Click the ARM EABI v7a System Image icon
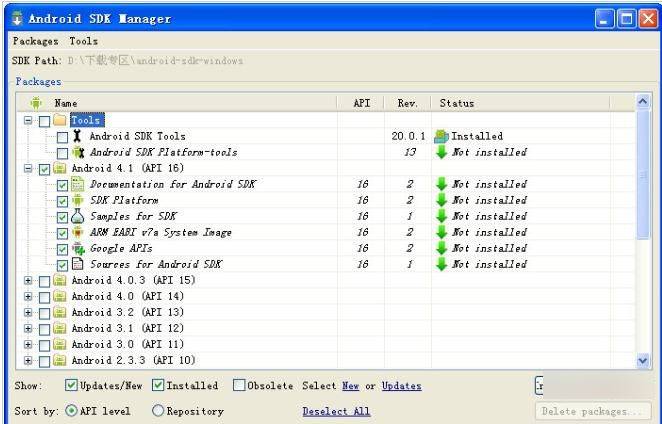The height and width of the screenshot is (424, 662). click(78, 232)
